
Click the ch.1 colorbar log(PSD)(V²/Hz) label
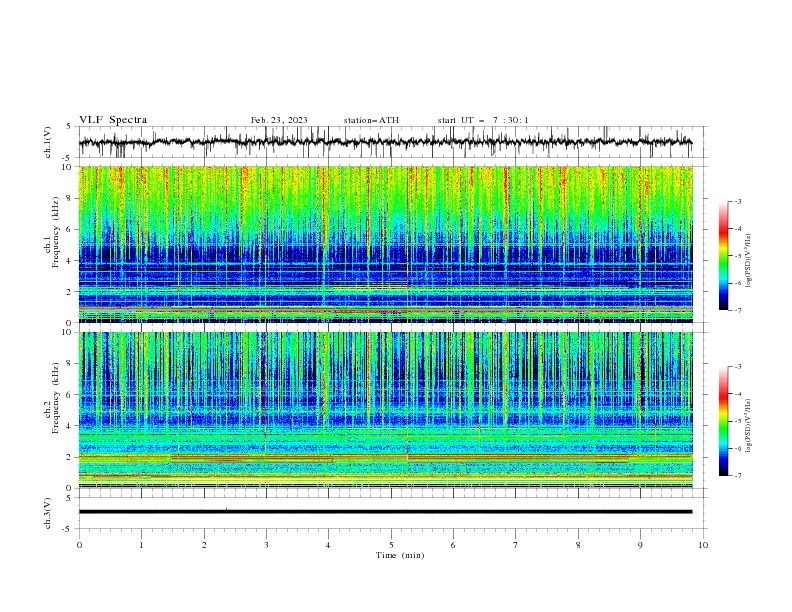[749, 261]
